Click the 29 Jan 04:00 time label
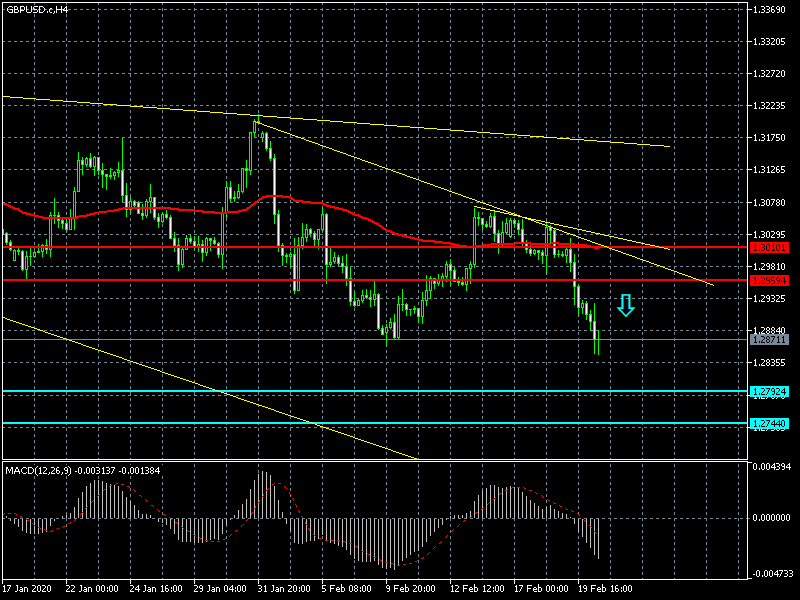Screen dimensions: 800x600 click(x=220, y=588)
